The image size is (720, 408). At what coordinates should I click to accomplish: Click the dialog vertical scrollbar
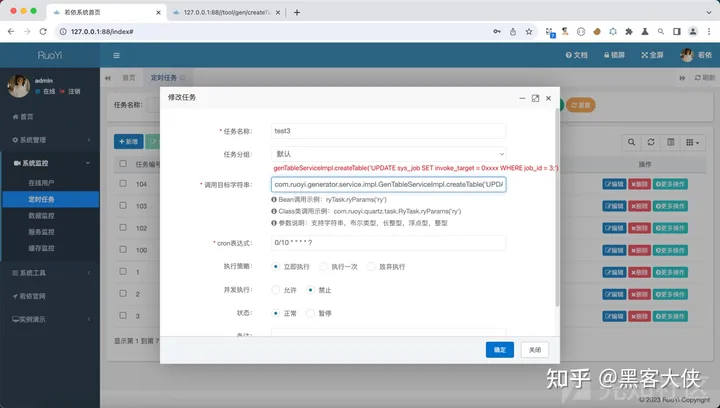tap(557, 207)
